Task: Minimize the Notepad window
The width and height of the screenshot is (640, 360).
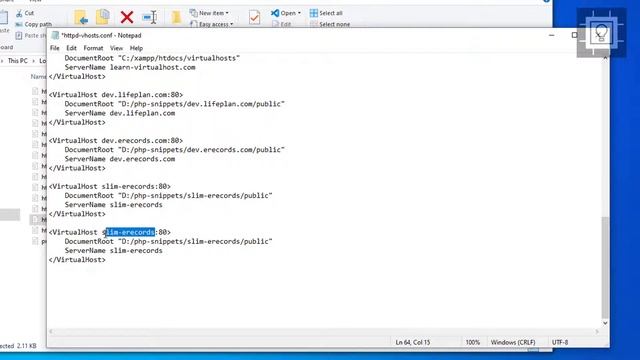Action: click(x=551, y=36)
